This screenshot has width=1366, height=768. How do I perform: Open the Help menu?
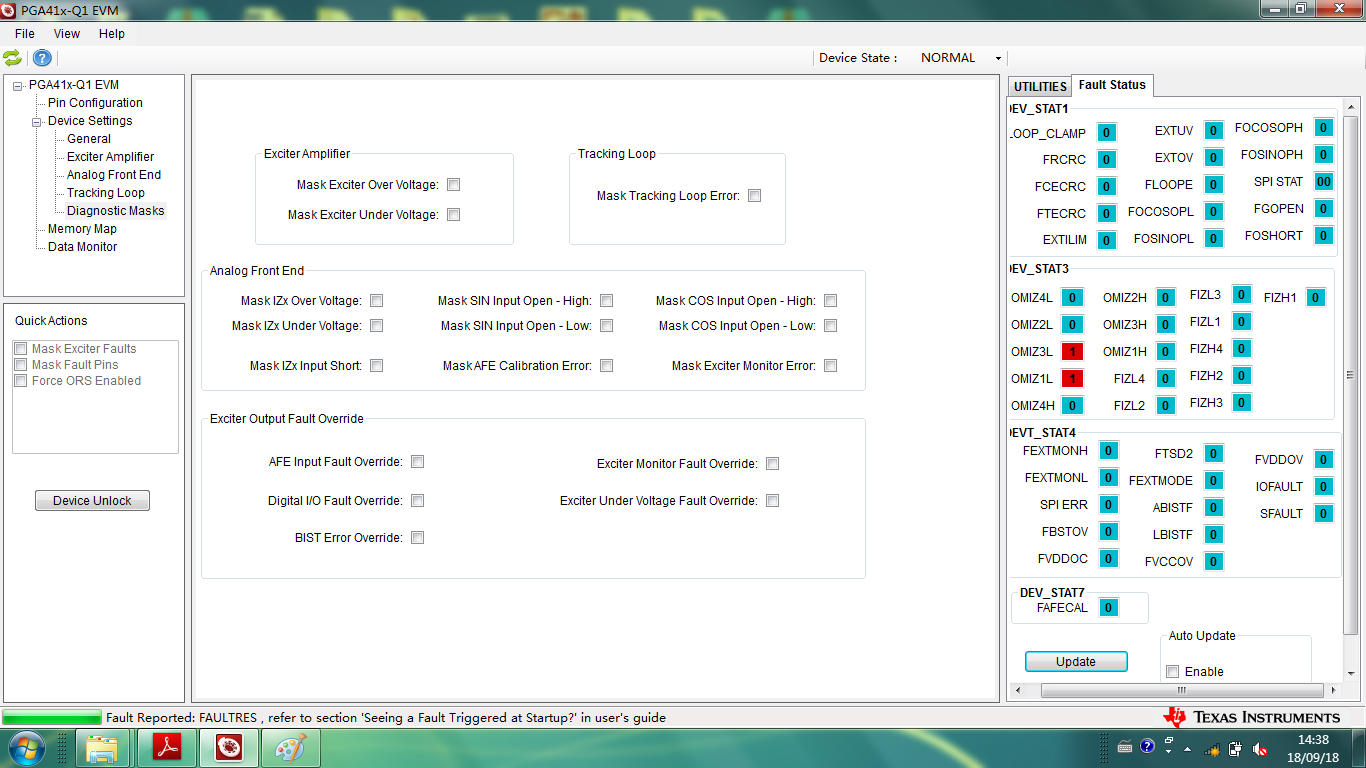coord(112,34)
